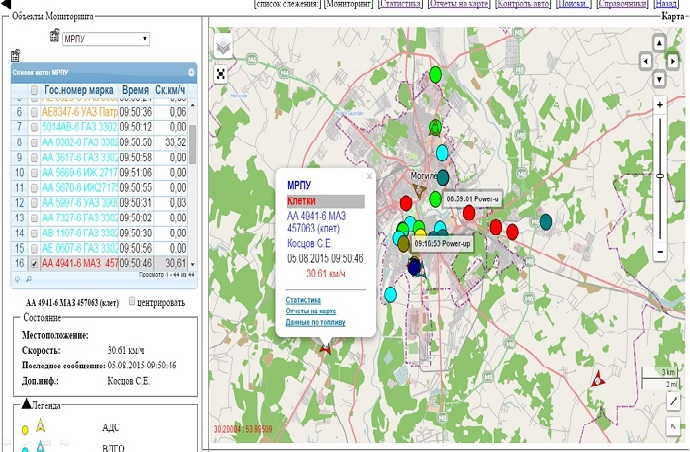Open Контроль авто menu item

[x=523, y=5]
